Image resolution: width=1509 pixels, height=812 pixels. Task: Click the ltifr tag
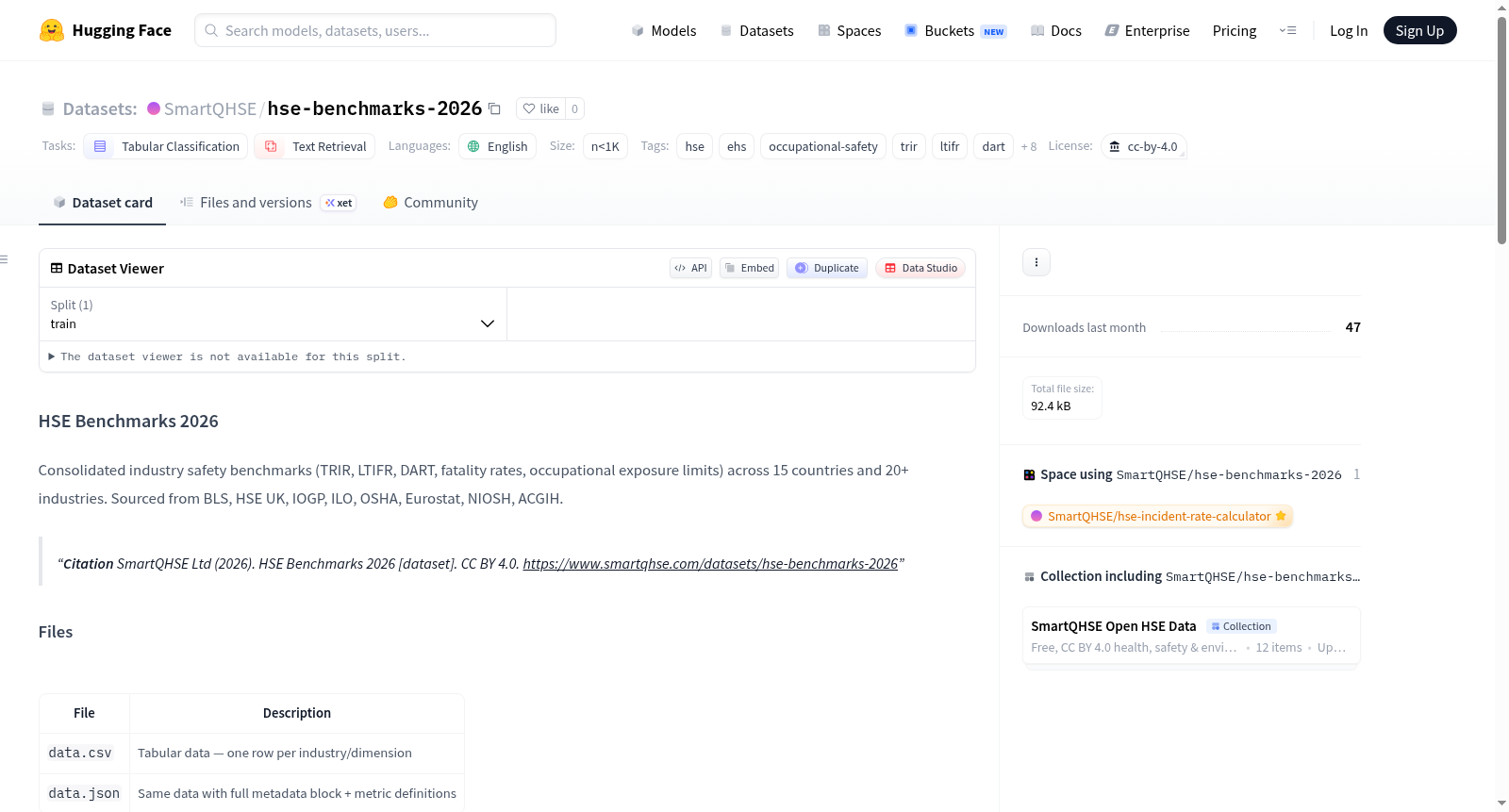950,146
